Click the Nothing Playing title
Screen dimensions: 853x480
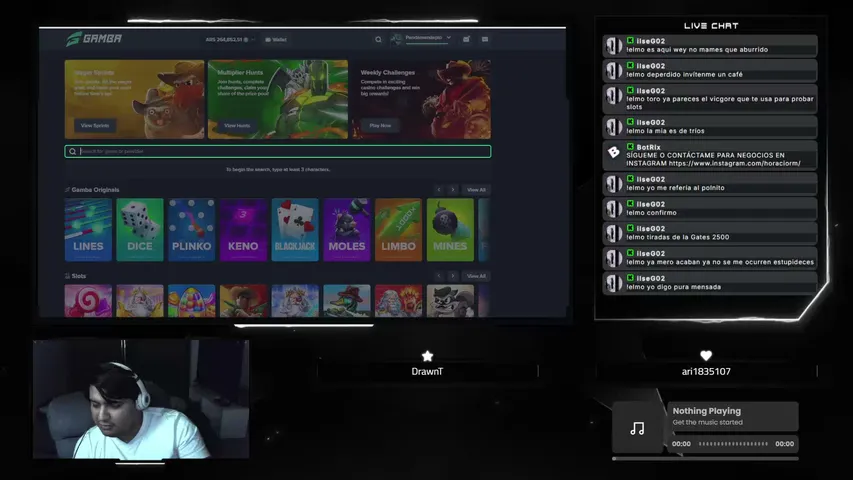(x=707, y=411)
